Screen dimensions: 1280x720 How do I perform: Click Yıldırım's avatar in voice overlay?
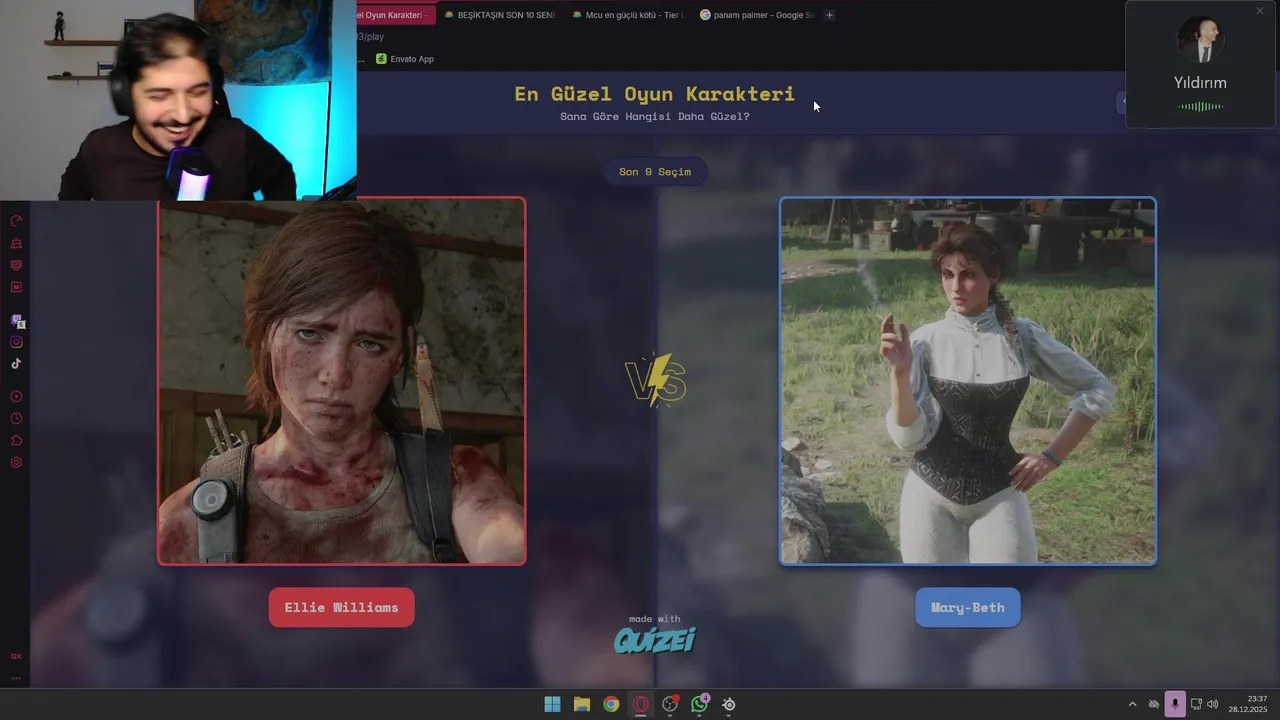tap(1200, 42)
